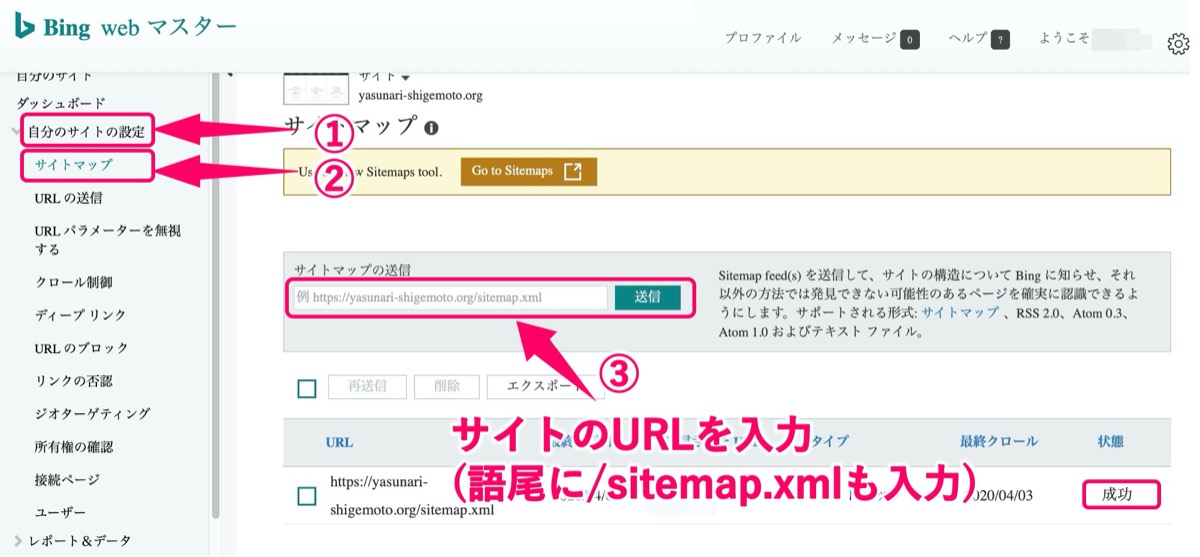Click the external link icon on Go to Sitemaps
Viewport: 1200px width, 557px height.
coord(572,172)
